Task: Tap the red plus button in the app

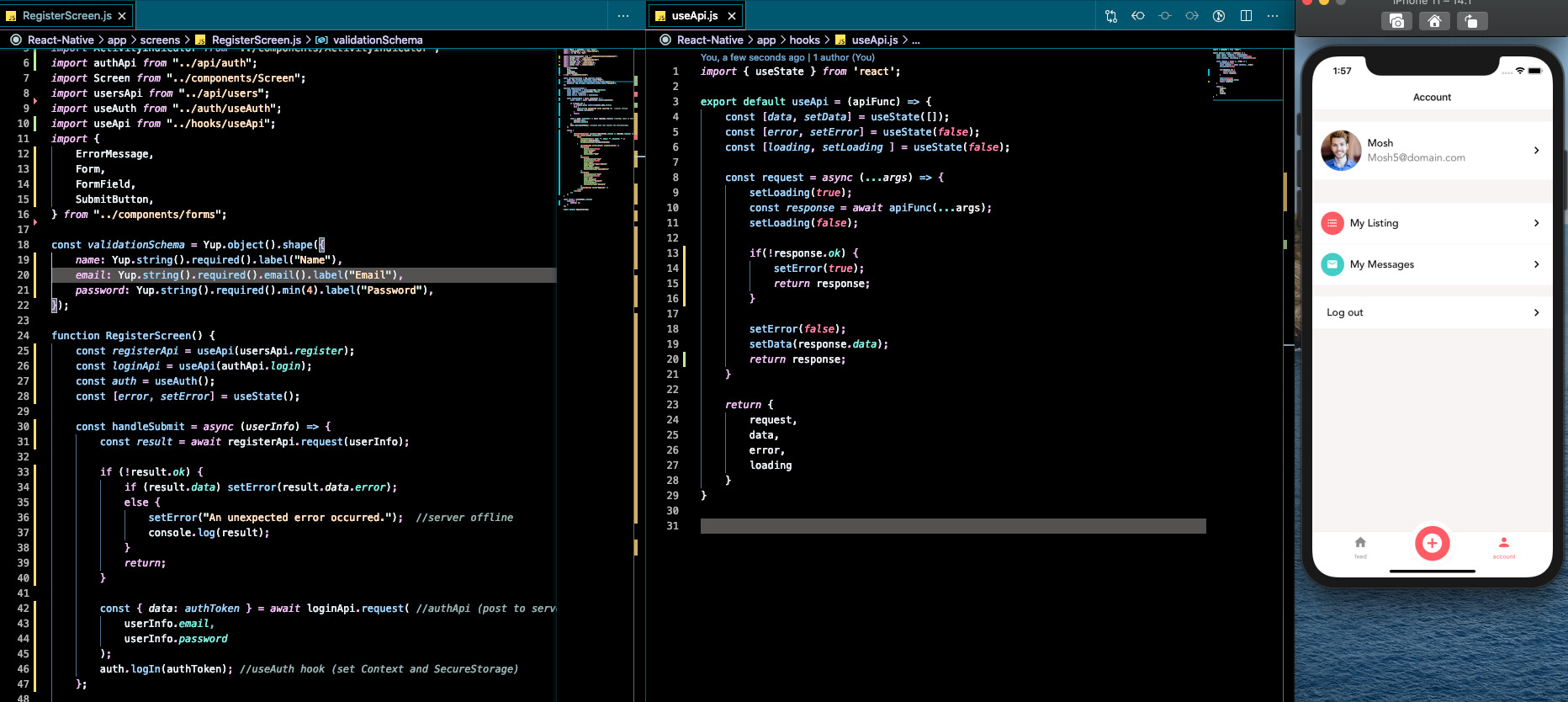Action: pyautogui.click(x=1432, y=543)
